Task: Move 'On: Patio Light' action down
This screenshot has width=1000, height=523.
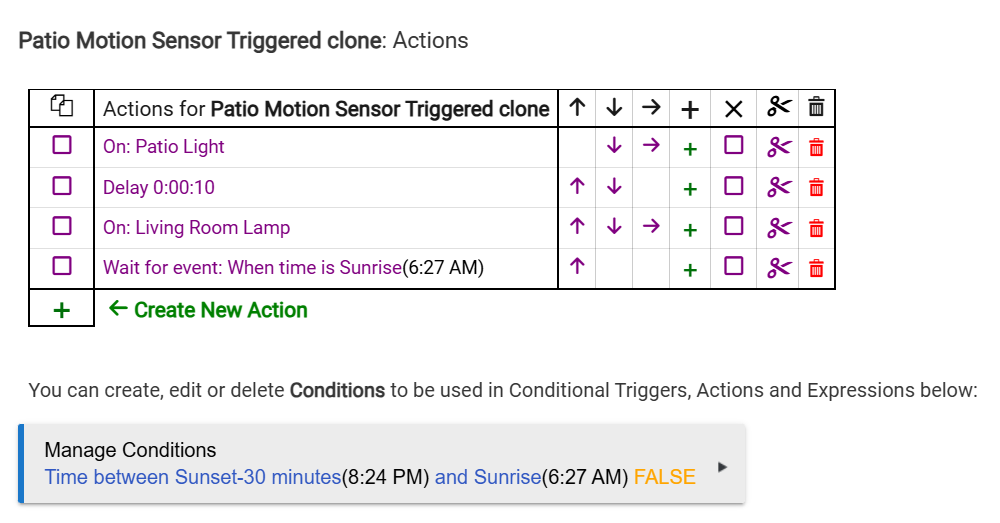Action: 614,146
